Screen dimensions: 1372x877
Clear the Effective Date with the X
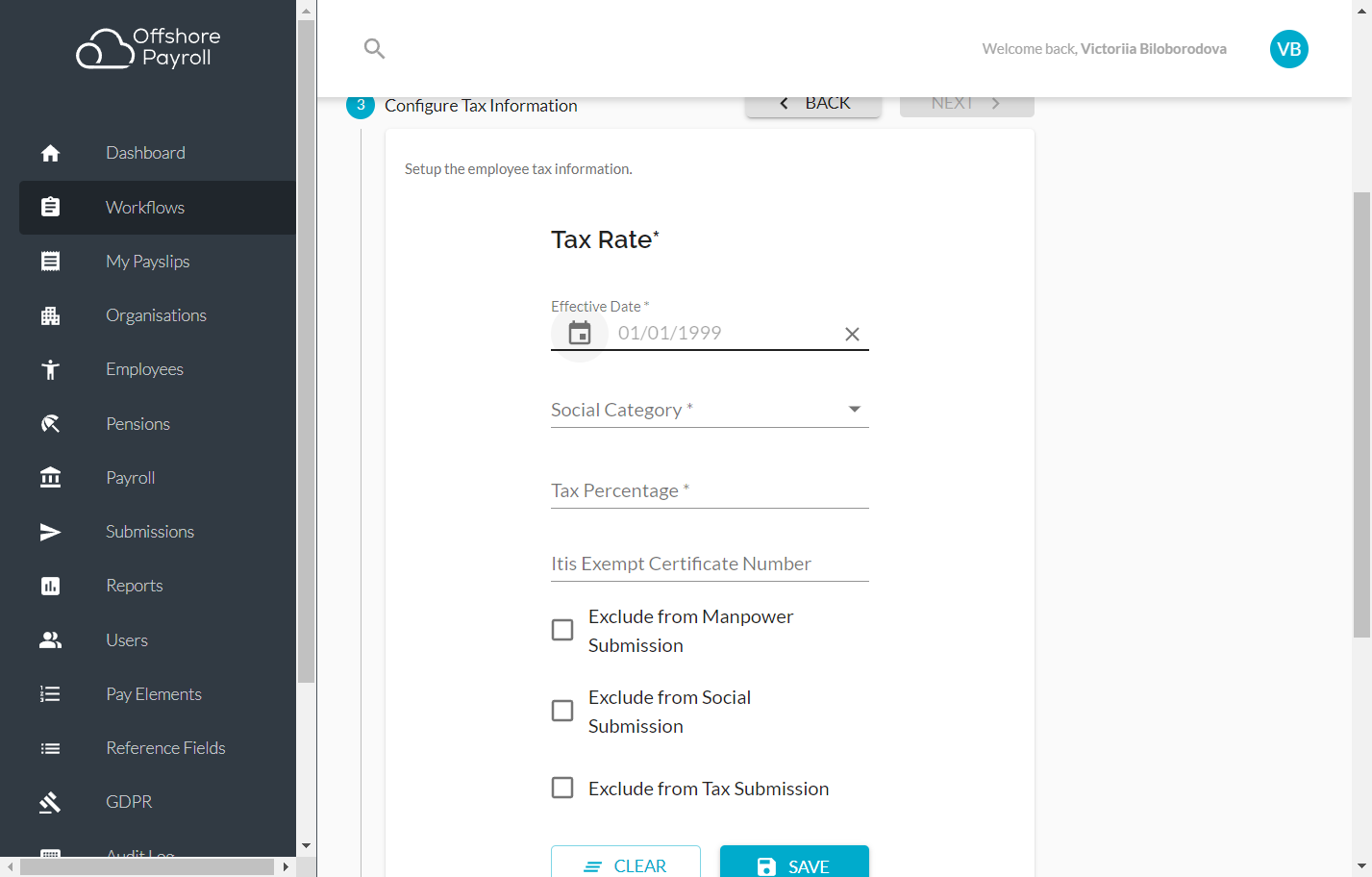(852, 334)
